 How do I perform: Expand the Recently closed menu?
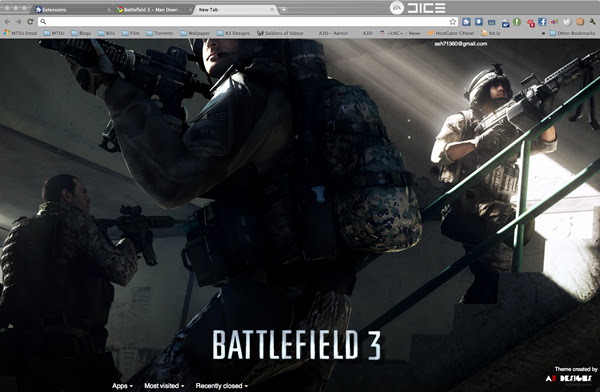[x=222, y=386]
